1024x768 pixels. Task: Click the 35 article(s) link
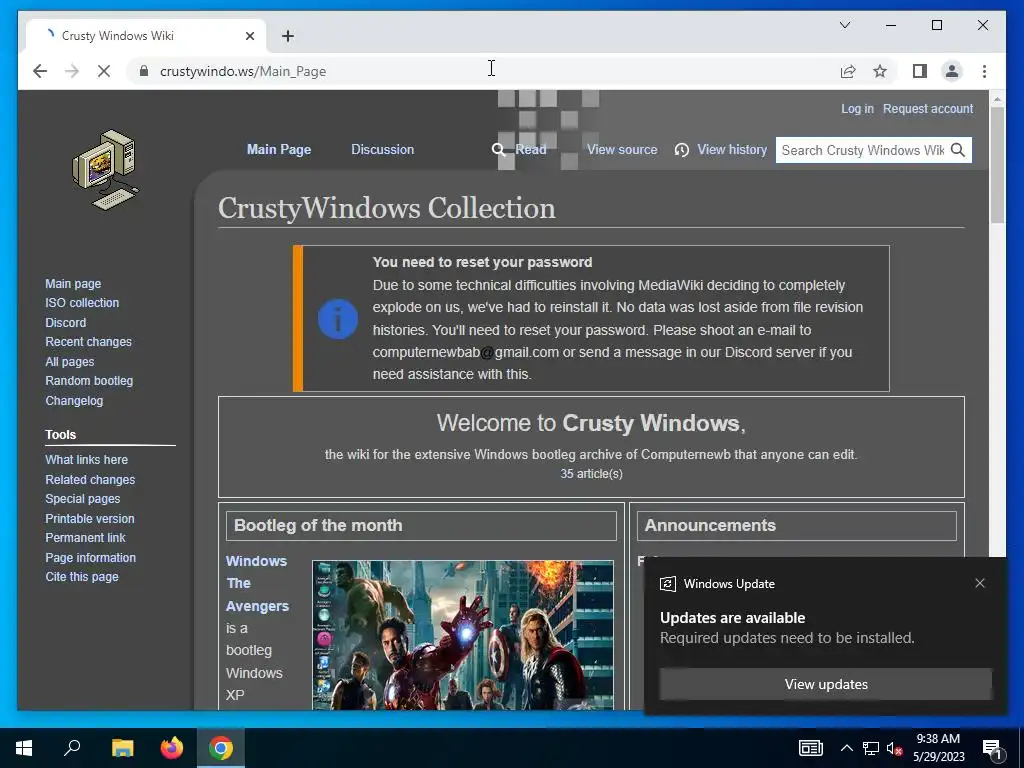point(591,473)
